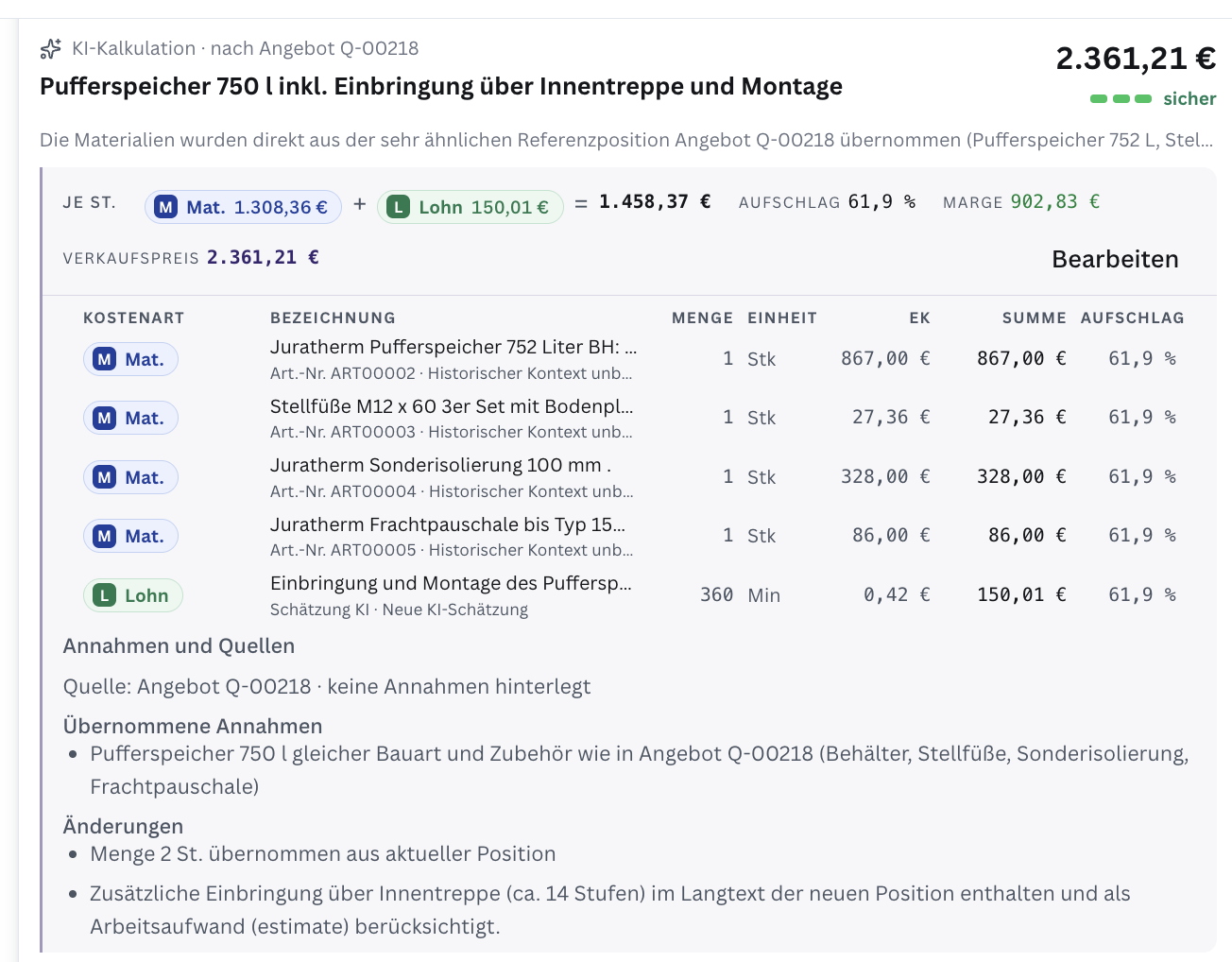Viewport: 1232px width, 962px height.
Task: Click the Summe value 150,01 € in the Lohn row
Action: tap(1021, 595)
